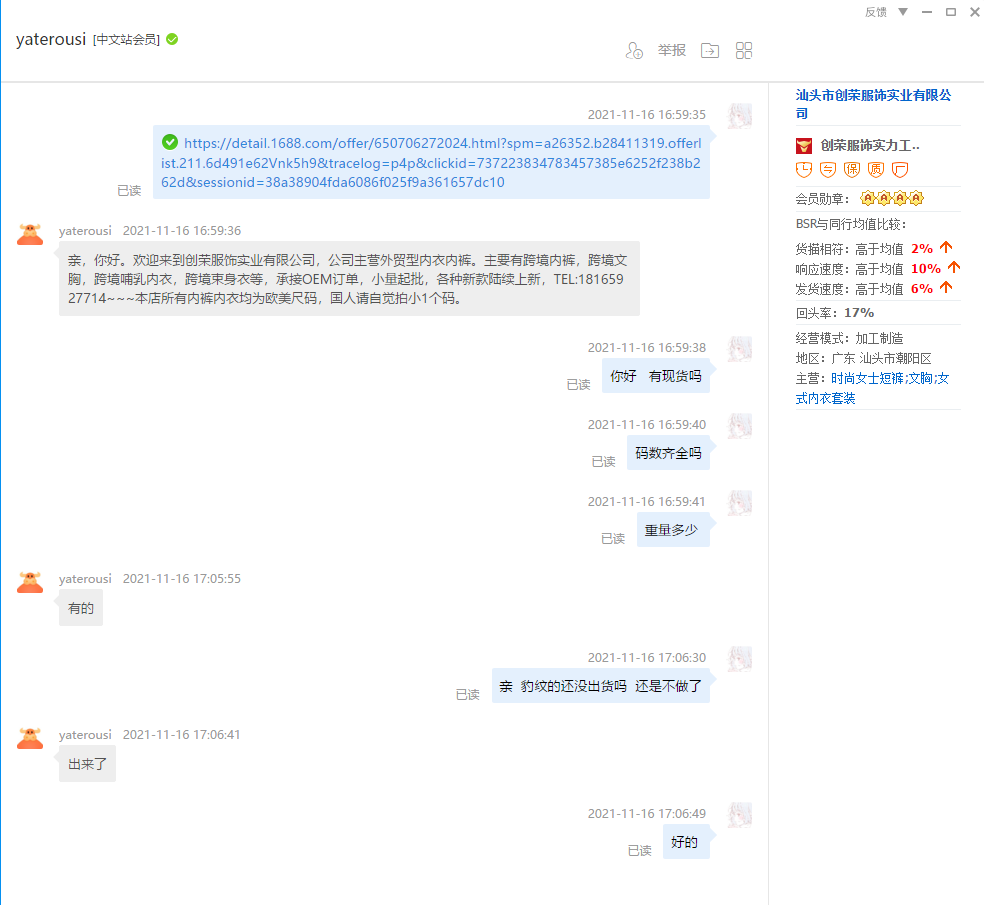Image resolution: width=984 pixels, height=905 pixels.
Task: Click the 保 guarantee shield badge
Action: pyautogui.click(x=851, y=169)
